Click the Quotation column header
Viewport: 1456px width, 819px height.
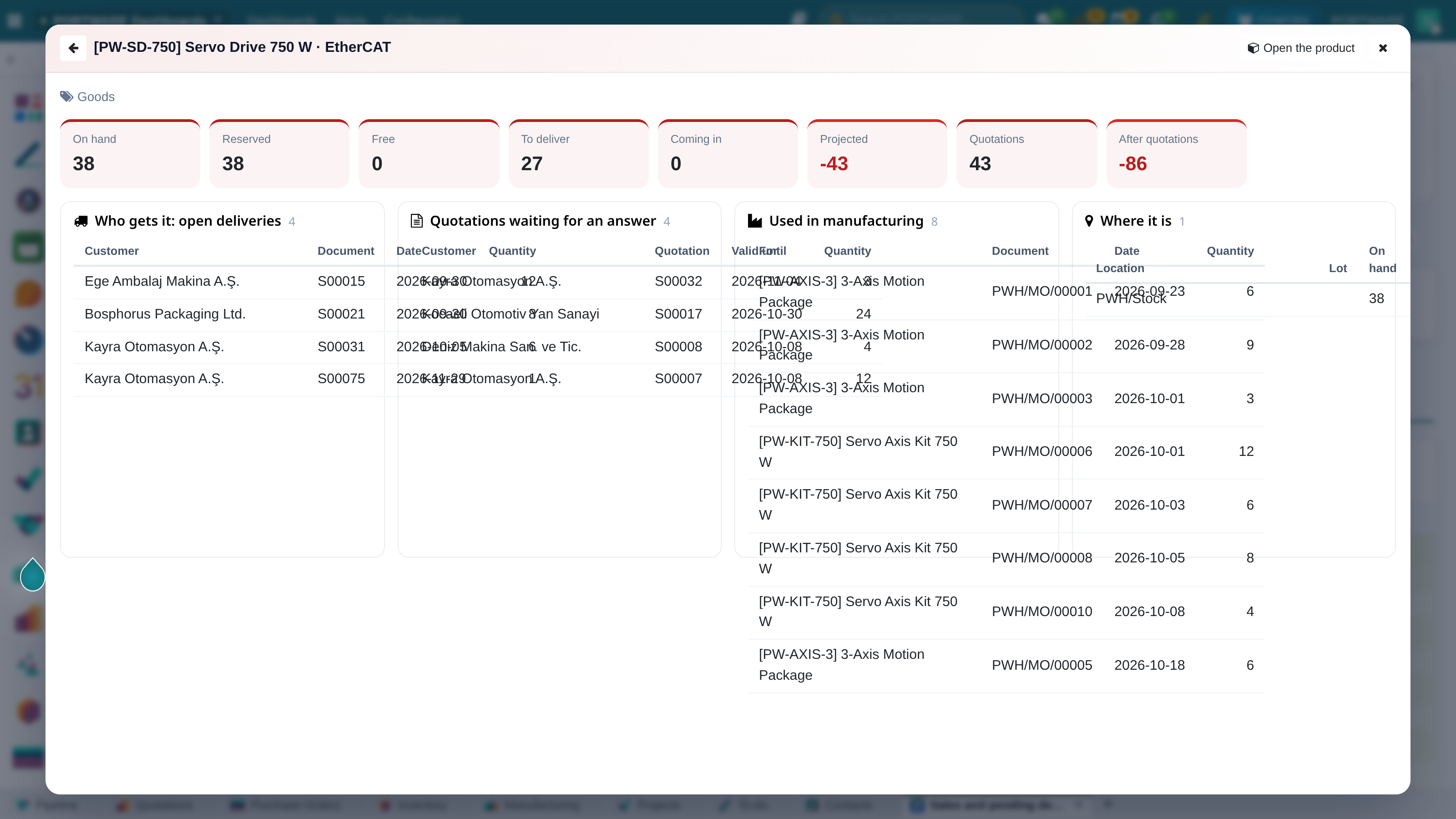(x=682, y=251)
